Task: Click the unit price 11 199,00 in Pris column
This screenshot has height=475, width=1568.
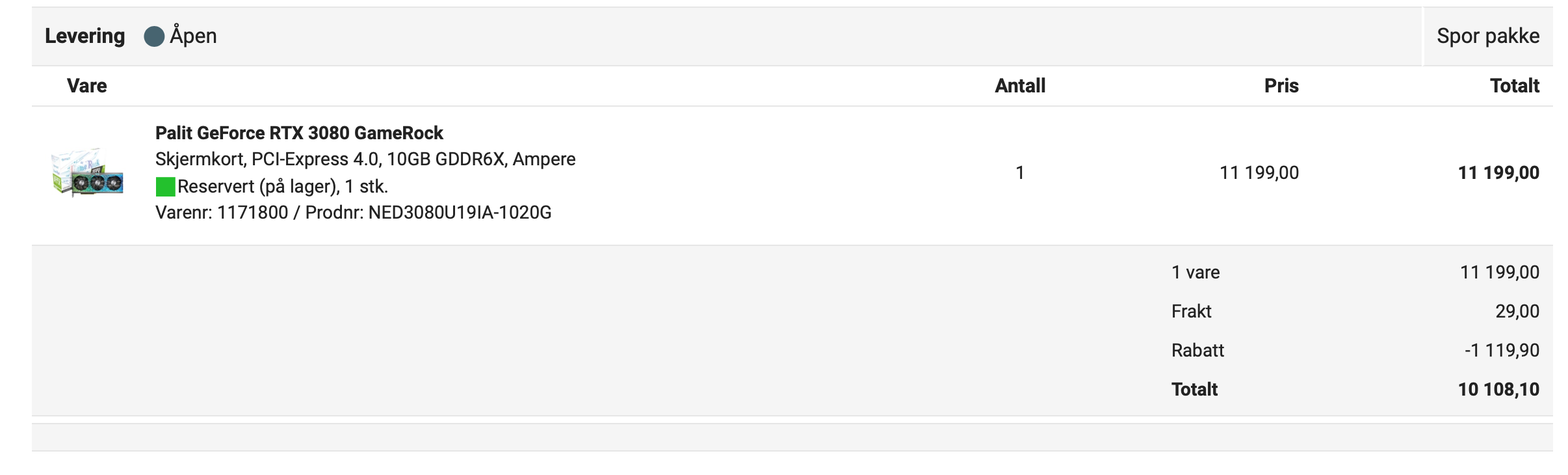Action: tap(1259, 172)
